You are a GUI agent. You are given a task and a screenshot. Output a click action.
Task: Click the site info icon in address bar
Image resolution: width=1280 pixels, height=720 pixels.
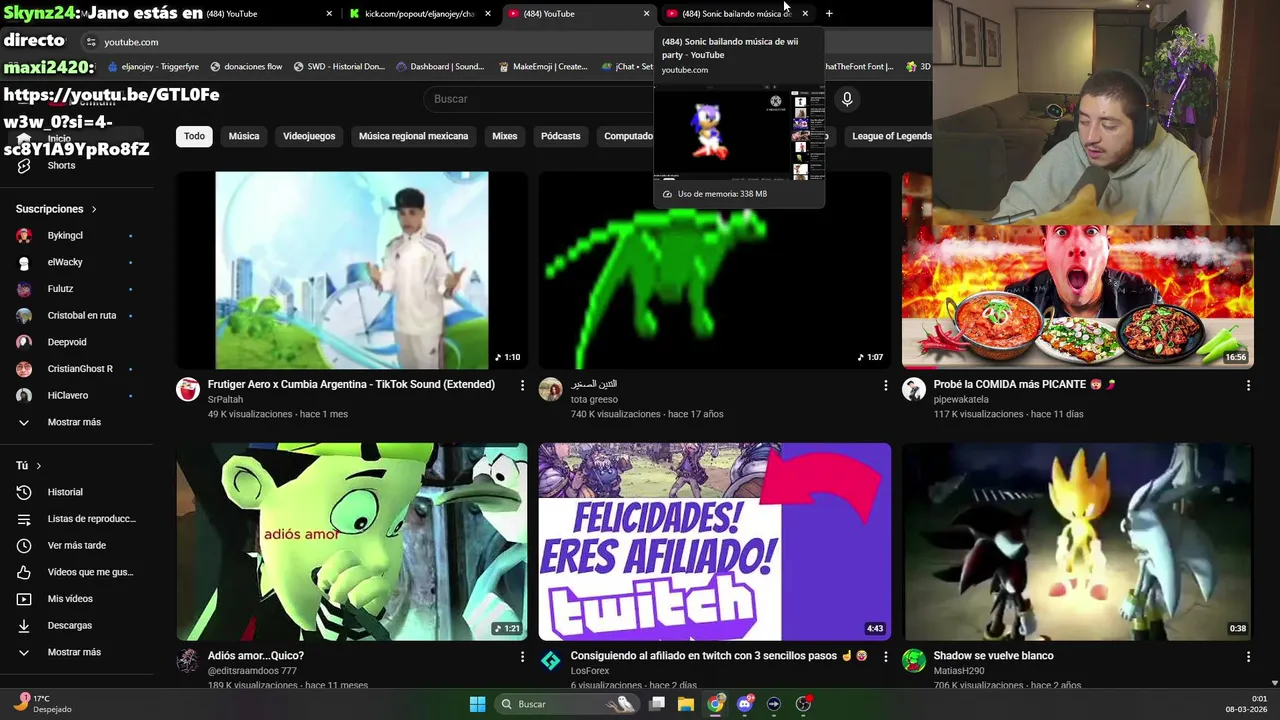[x=91, y=42]
